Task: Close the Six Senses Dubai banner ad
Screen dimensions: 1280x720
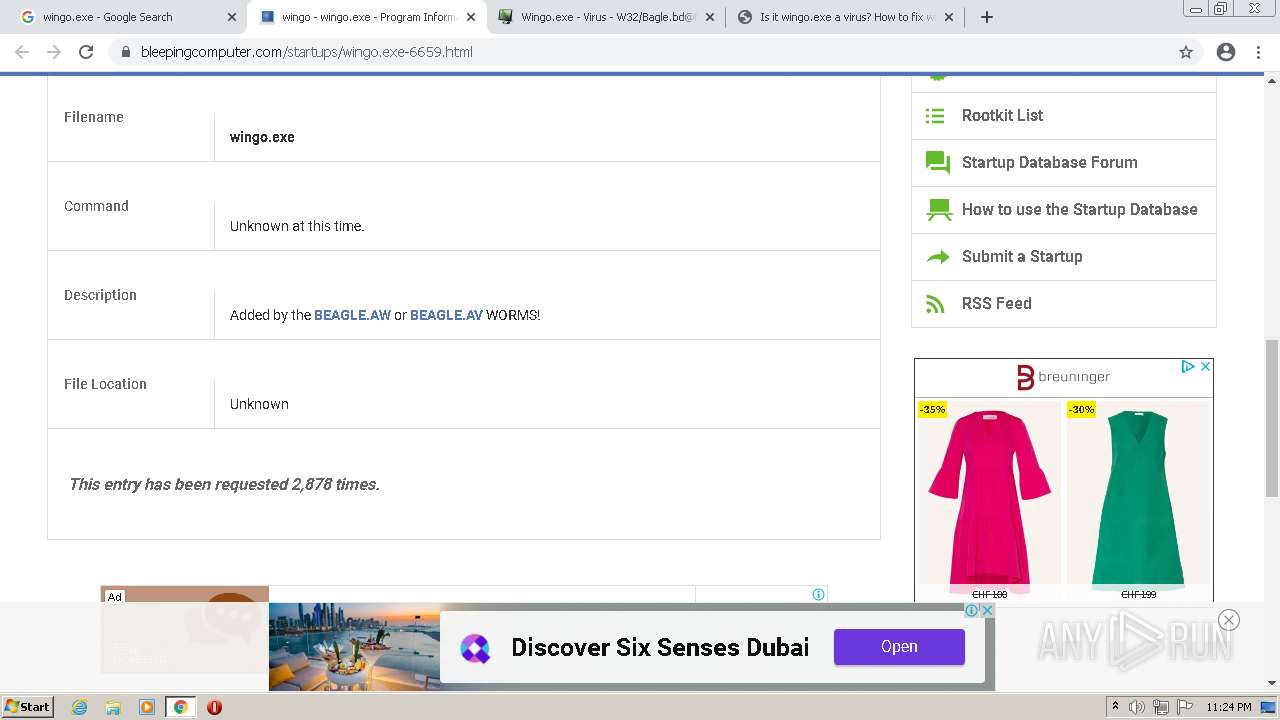Action: tap(987, 610)
